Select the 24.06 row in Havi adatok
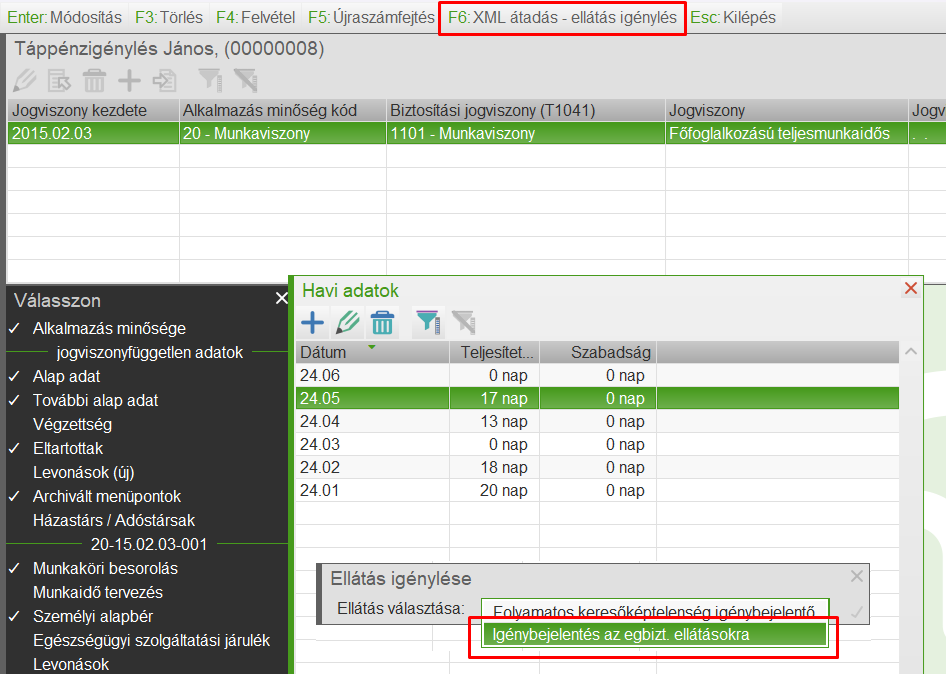The width and height of the screenshot is (946, 674). coord(597,375)
